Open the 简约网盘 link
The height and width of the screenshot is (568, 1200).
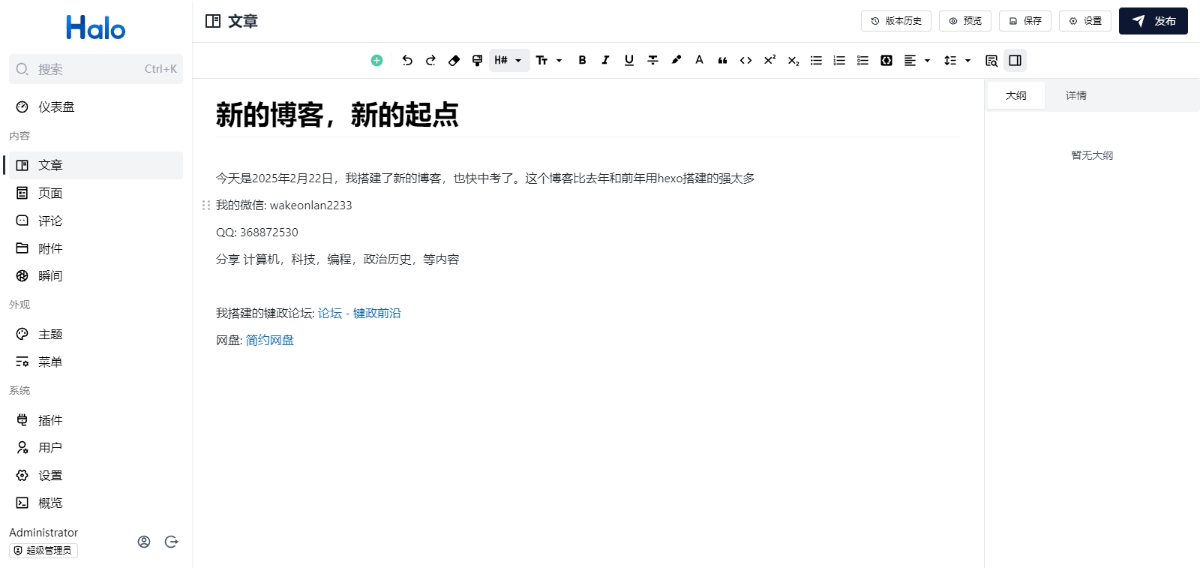coord(270,340)
